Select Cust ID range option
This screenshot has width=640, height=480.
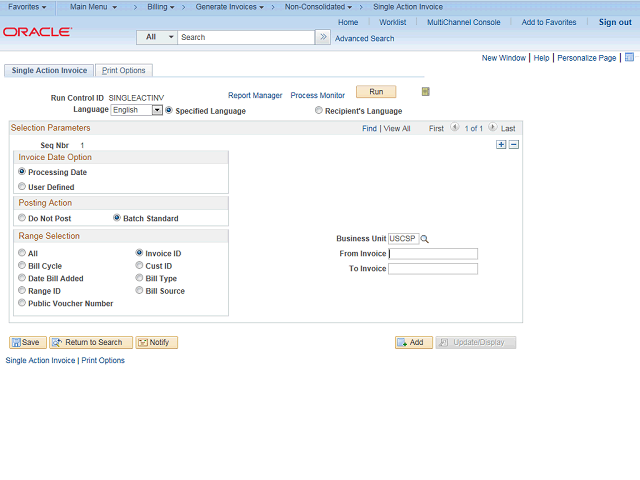point(139,265)
